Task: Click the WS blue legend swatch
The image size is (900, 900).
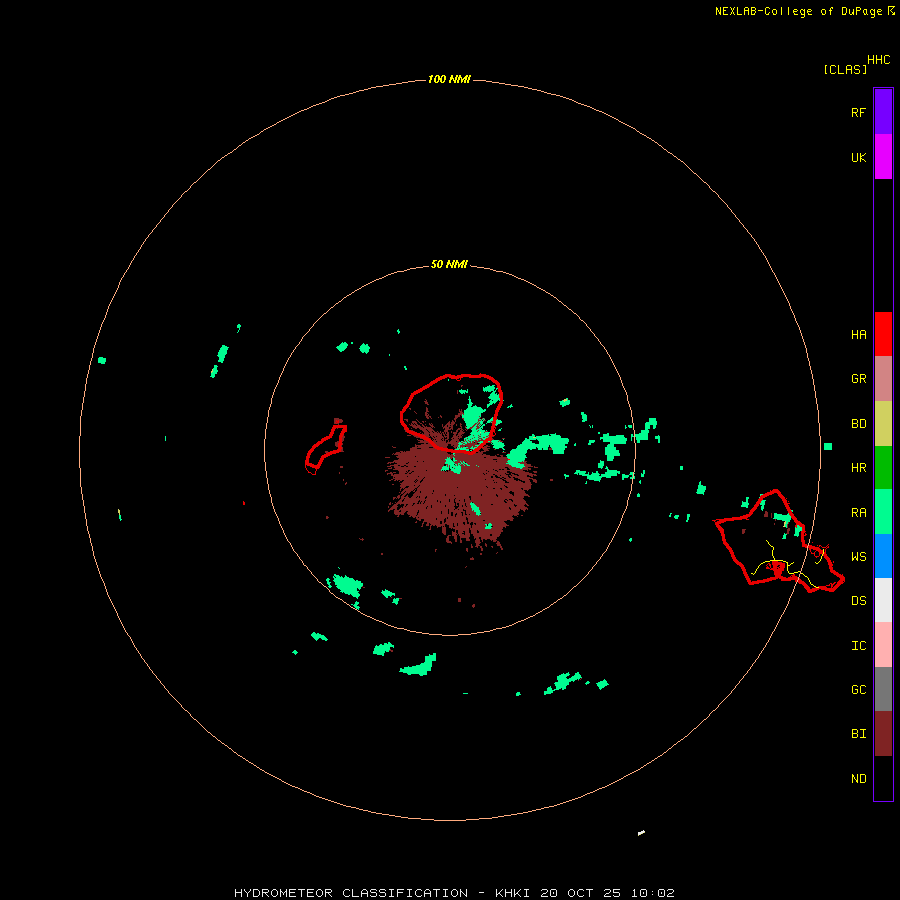Action: pyautogui.click(x=883, y=556)
